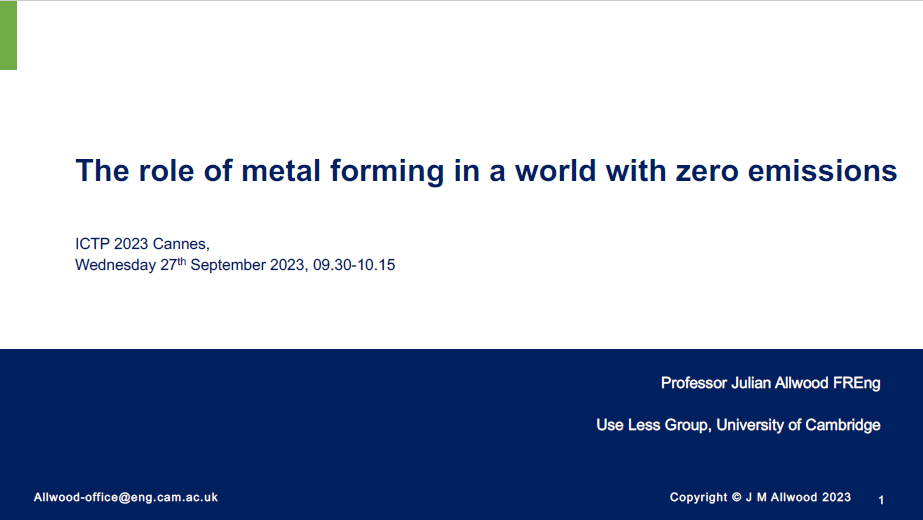Click "Professor Julian Allwood FREng" text
This screenshot has height=520, width=923.
(771, 383)
